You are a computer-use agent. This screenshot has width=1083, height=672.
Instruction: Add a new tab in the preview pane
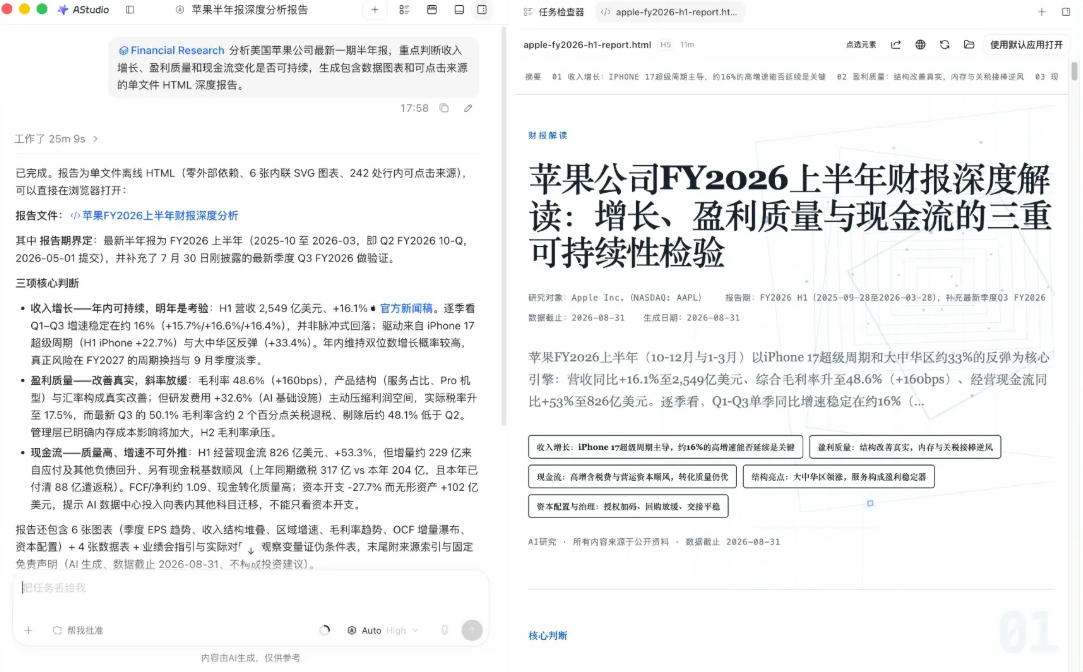pos(1042,12)
